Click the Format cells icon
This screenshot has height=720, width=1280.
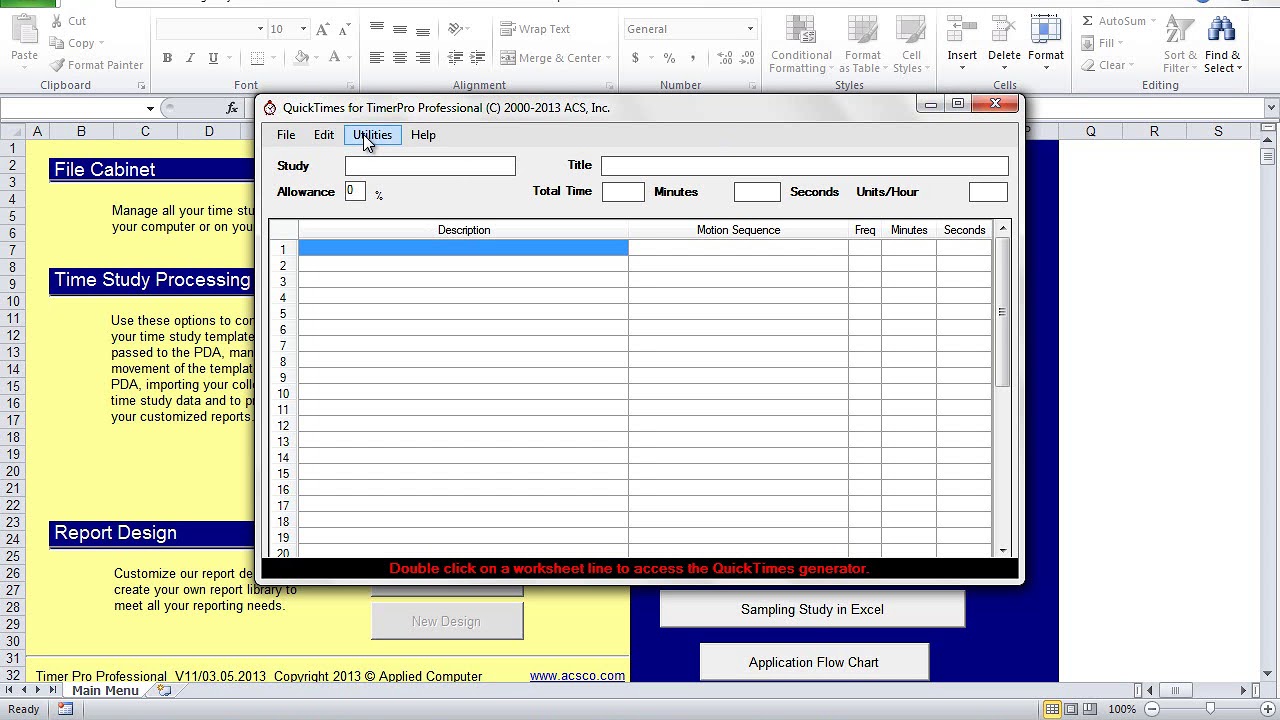(1045, 30)
